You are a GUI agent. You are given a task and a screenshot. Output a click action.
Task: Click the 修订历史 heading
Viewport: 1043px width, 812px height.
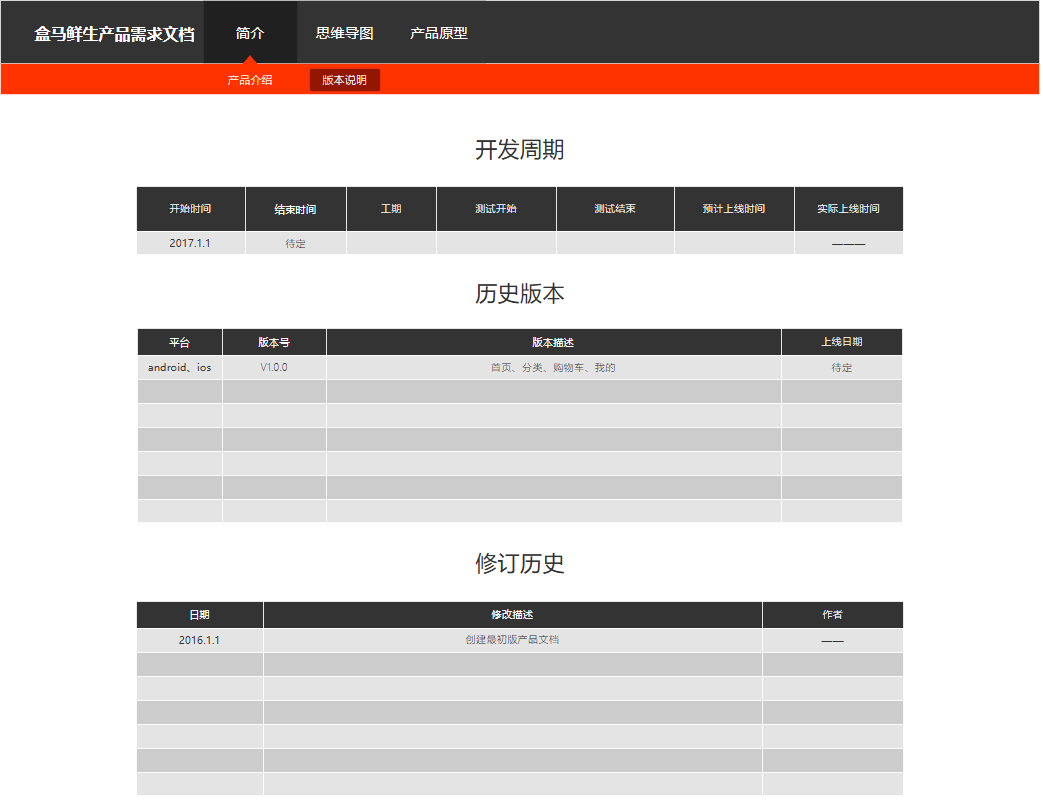(520, 563)
